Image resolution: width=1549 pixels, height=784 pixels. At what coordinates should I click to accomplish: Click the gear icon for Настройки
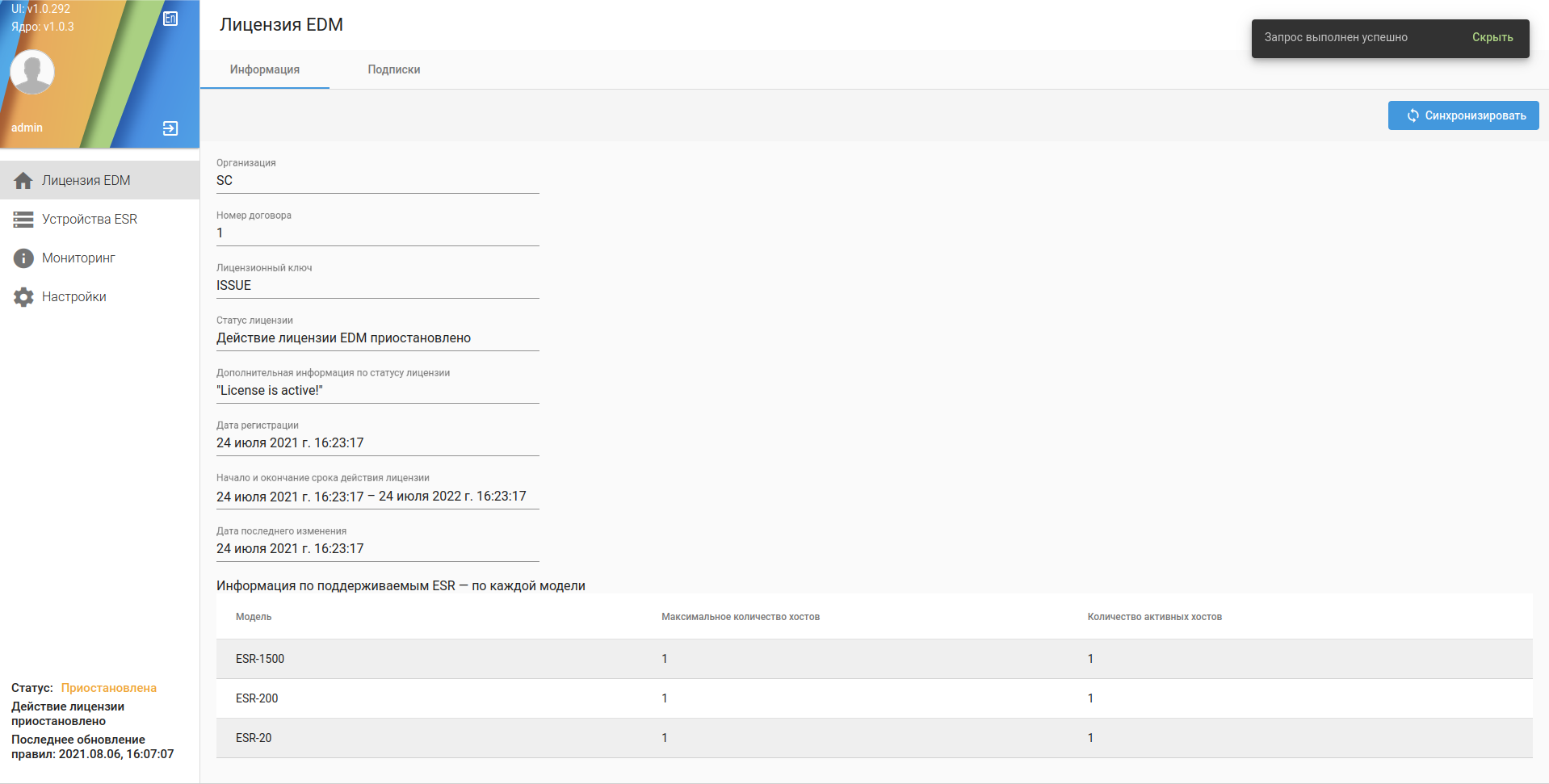click(23, 297)
